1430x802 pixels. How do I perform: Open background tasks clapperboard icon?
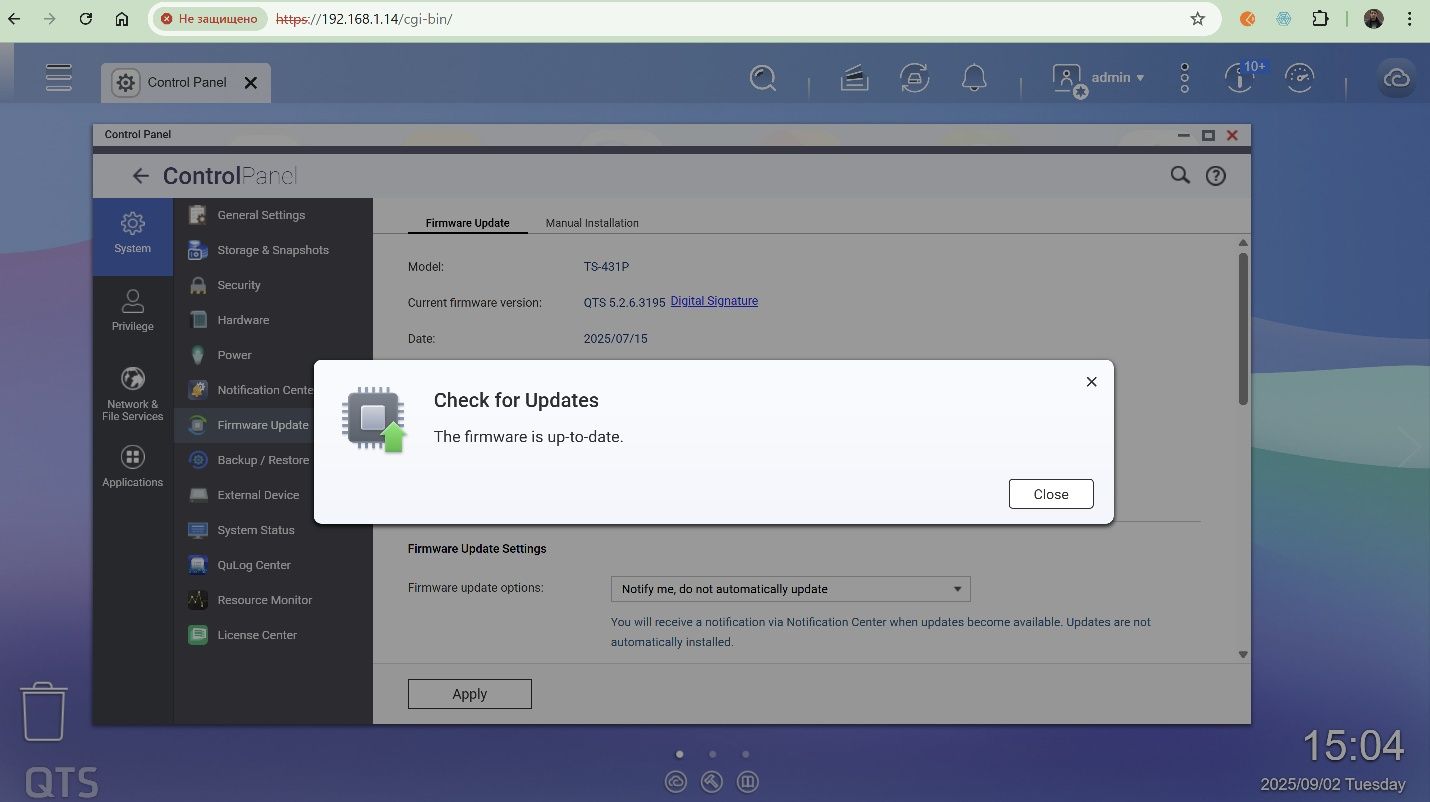point(854,78)
